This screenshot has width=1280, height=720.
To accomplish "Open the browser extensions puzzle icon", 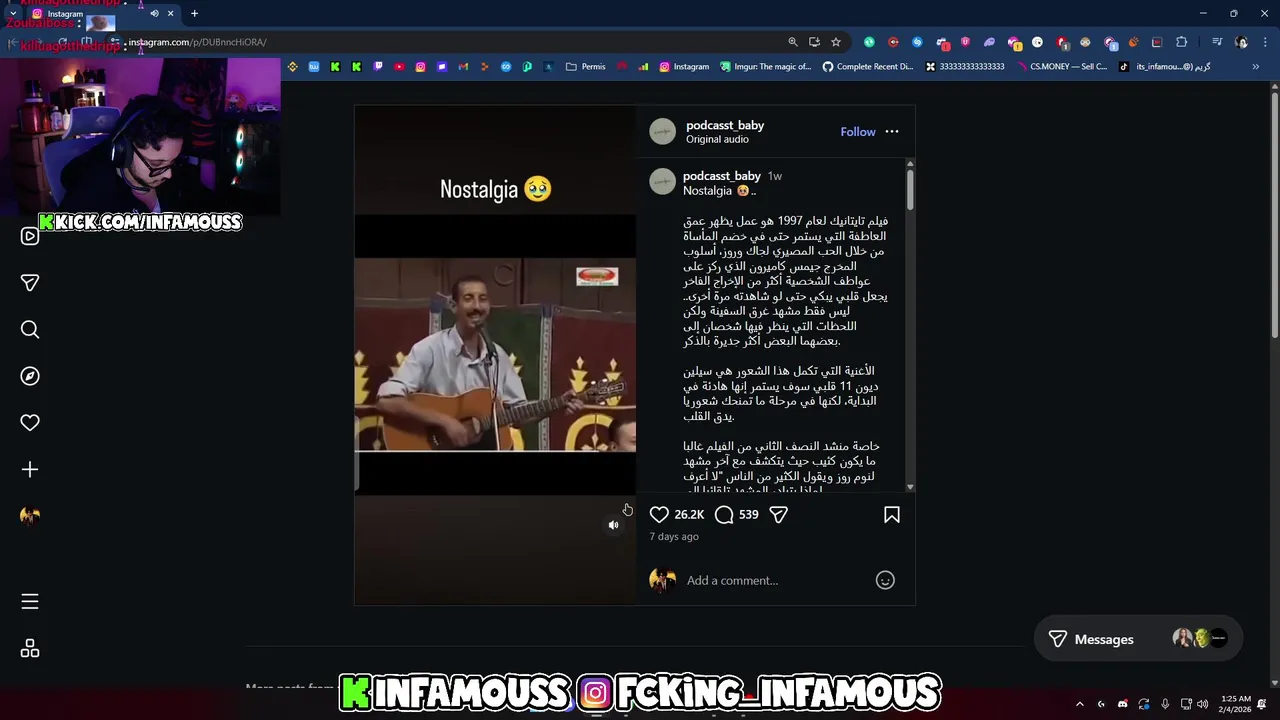I will click(x=1181, y=42).
